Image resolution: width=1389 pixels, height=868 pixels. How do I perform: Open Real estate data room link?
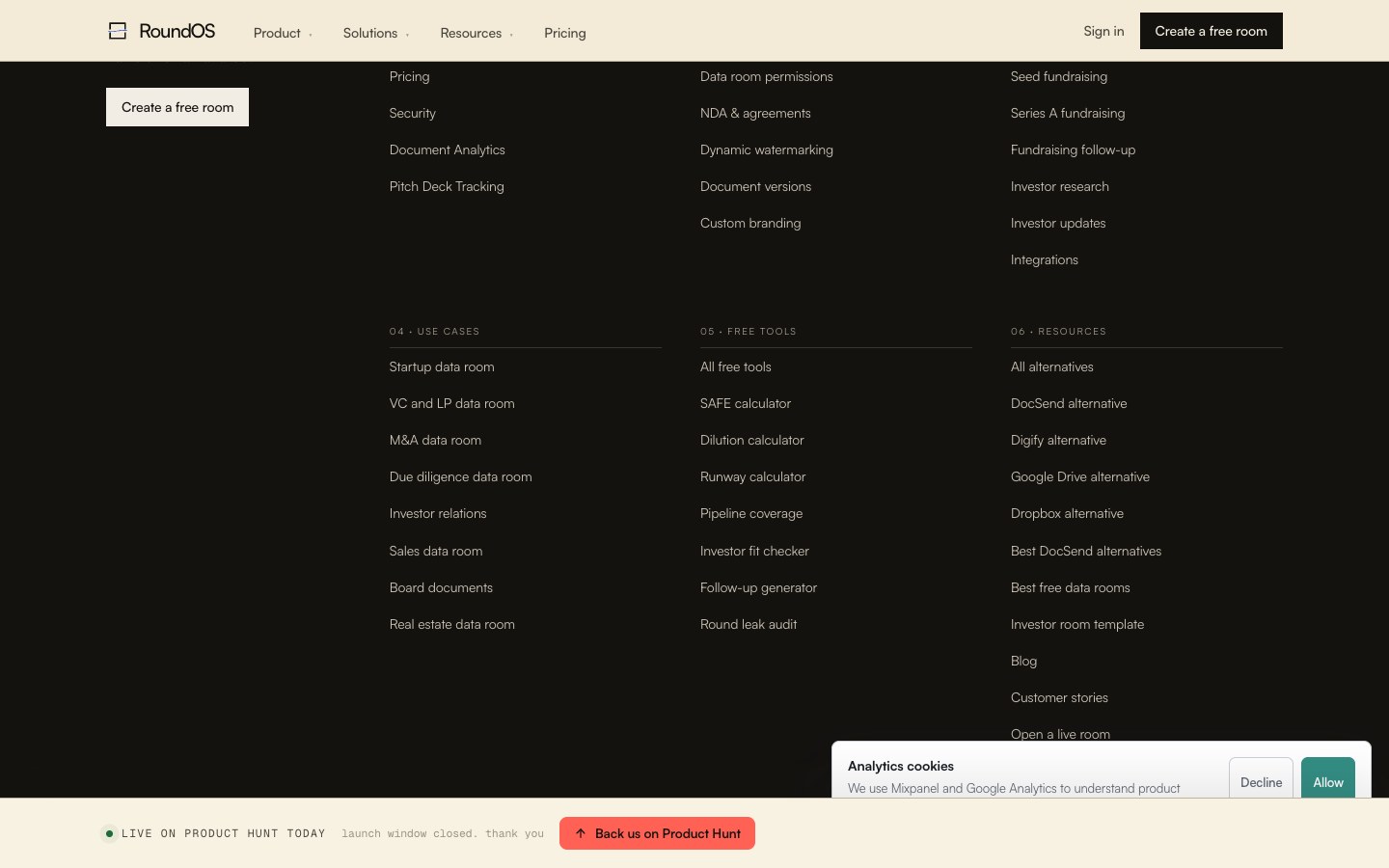coord(452,624)
